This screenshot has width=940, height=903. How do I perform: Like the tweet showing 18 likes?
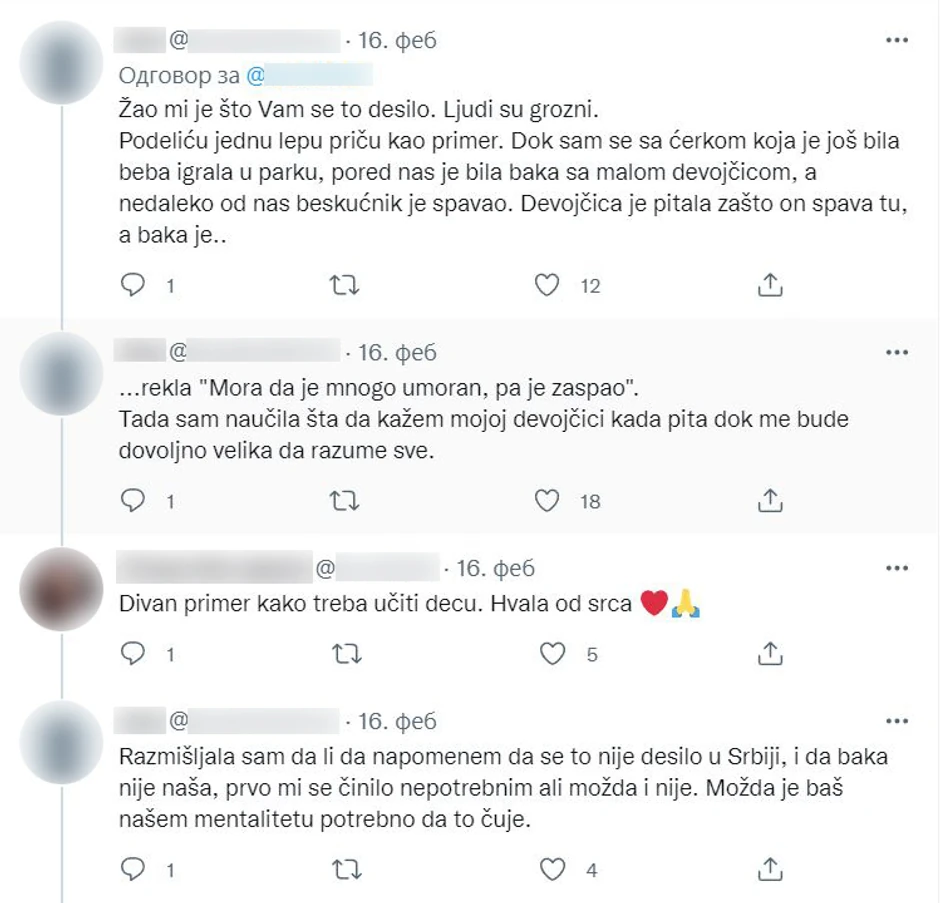pos(546,501)
